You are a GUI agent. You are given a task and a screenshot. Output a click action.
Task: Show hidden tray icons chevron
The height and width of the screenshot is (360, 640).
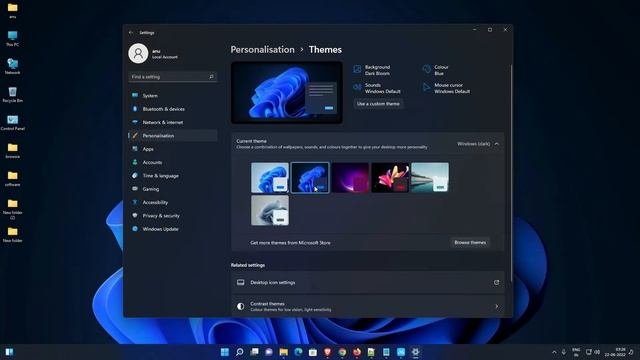point(554,352)
